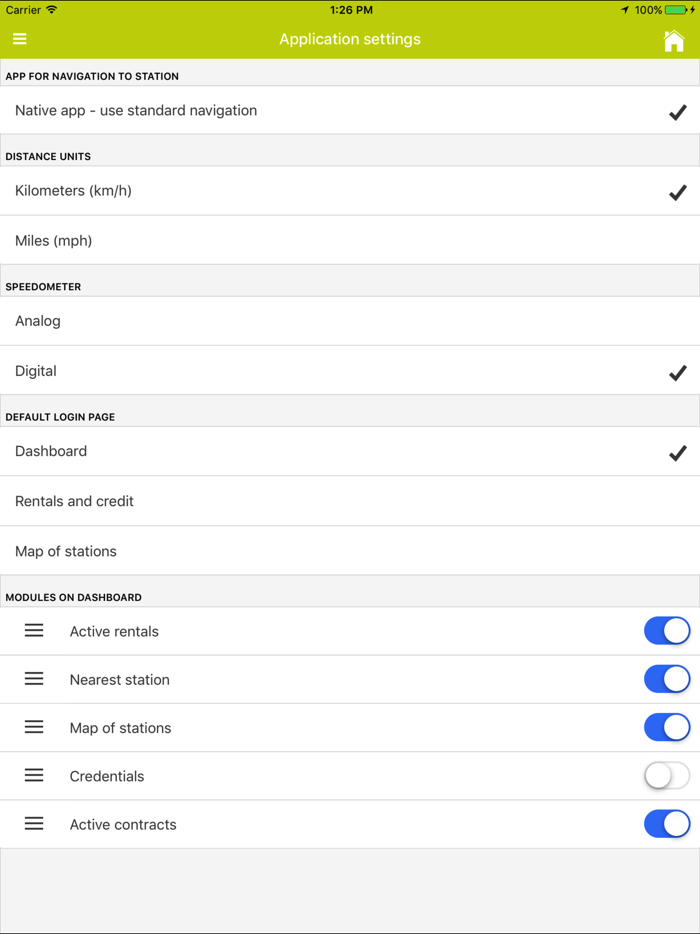Tap the reorder handle for Credentials
This screenshot has width=700, height=934.
[x=33, y=775]
